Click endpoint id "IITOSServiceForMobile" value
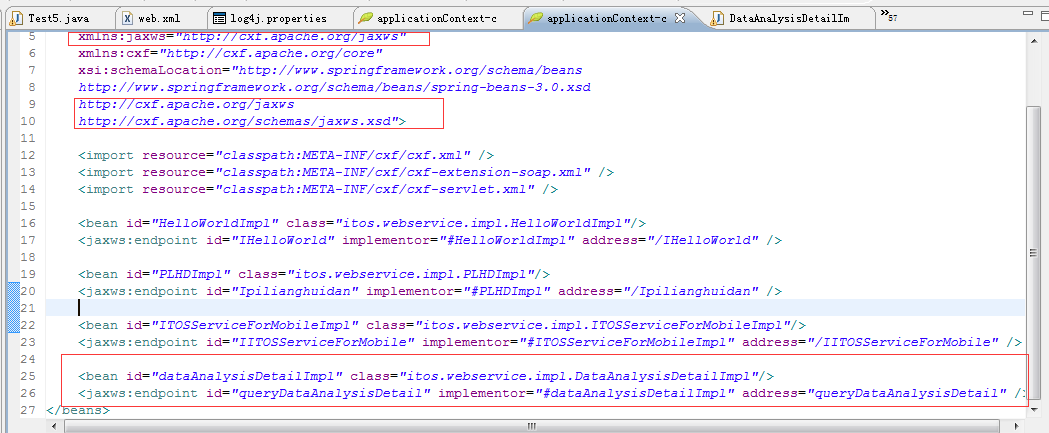 click(324, 342)
